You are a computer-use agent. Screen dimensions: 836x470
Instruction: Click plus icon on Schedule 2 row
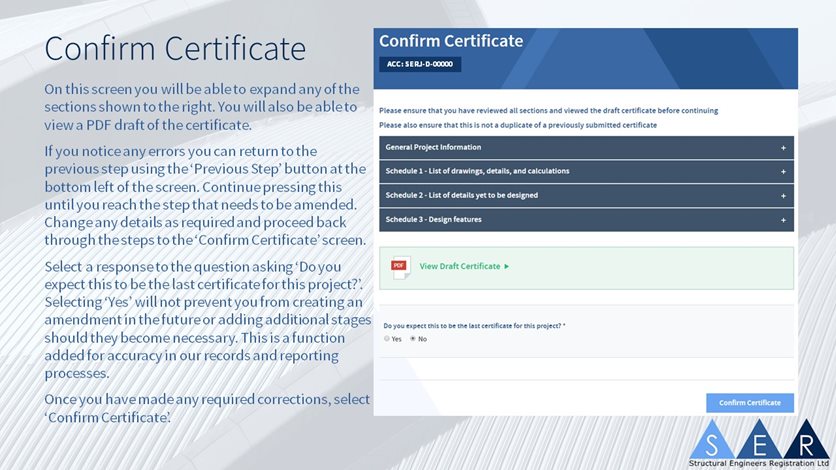click(783, 196)
